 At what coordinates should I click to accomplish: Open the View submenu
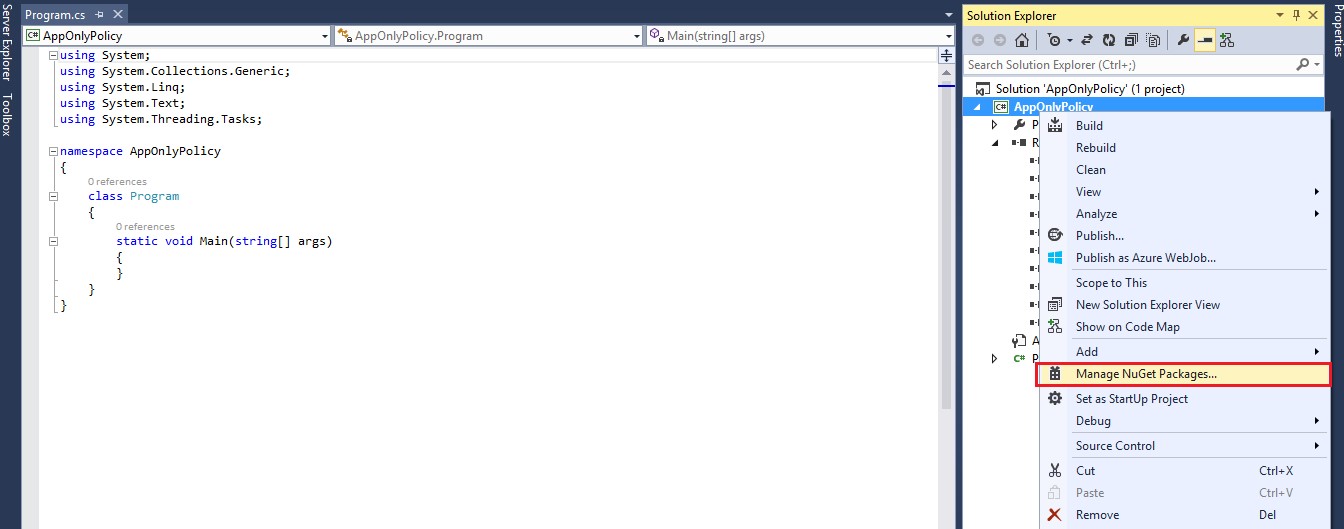1184,192
